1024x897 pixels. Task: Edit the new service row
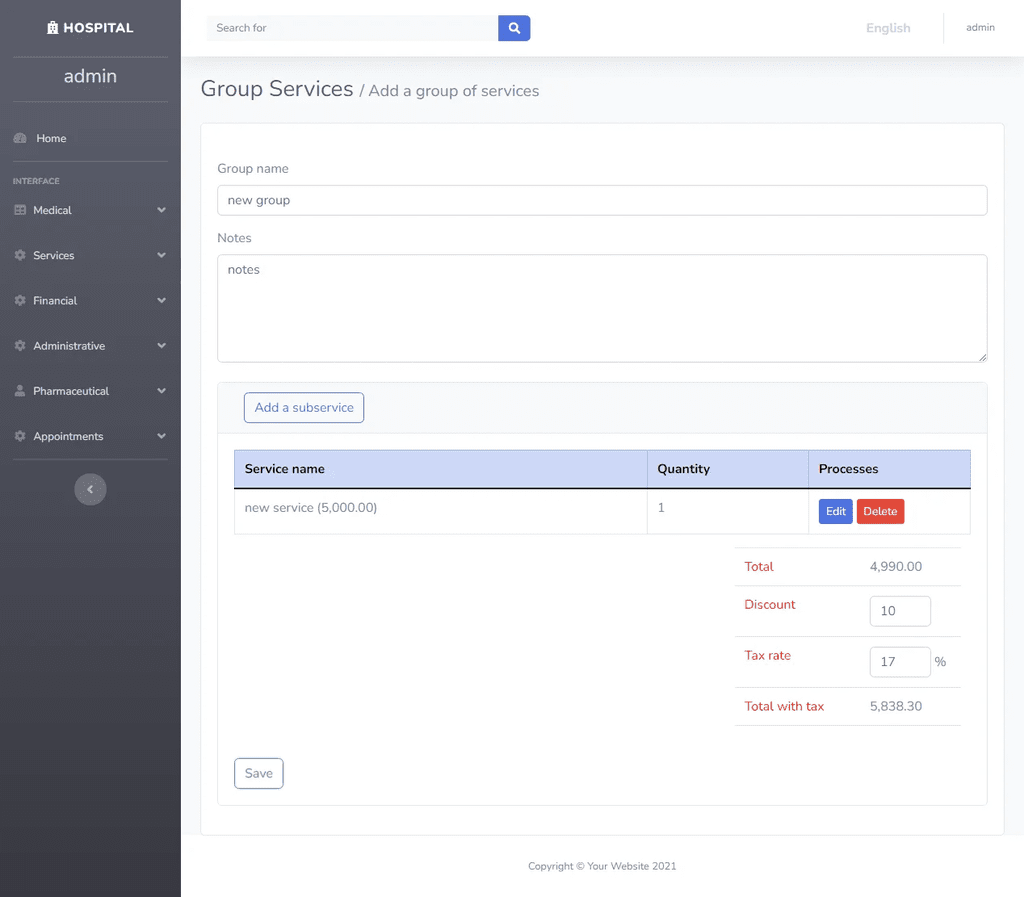(x=835, y=511)
